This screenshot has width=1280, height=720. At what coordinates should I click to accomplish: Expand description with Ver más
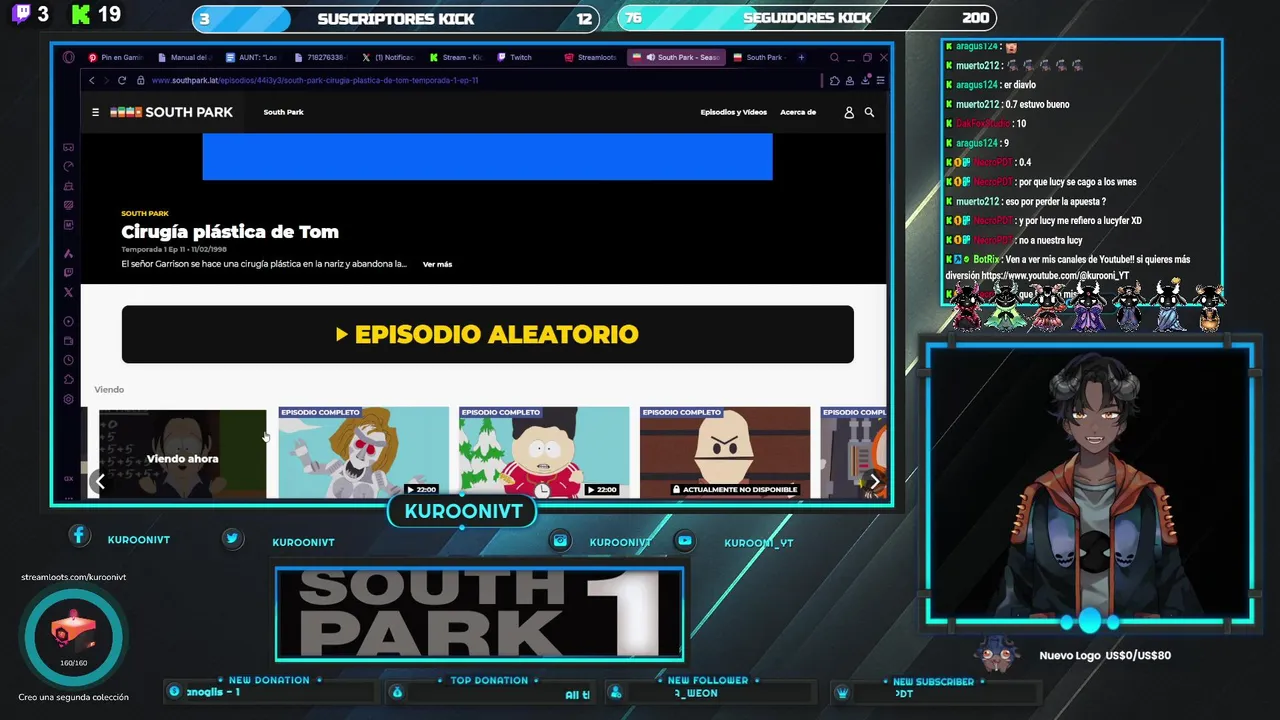click(437, 264)
